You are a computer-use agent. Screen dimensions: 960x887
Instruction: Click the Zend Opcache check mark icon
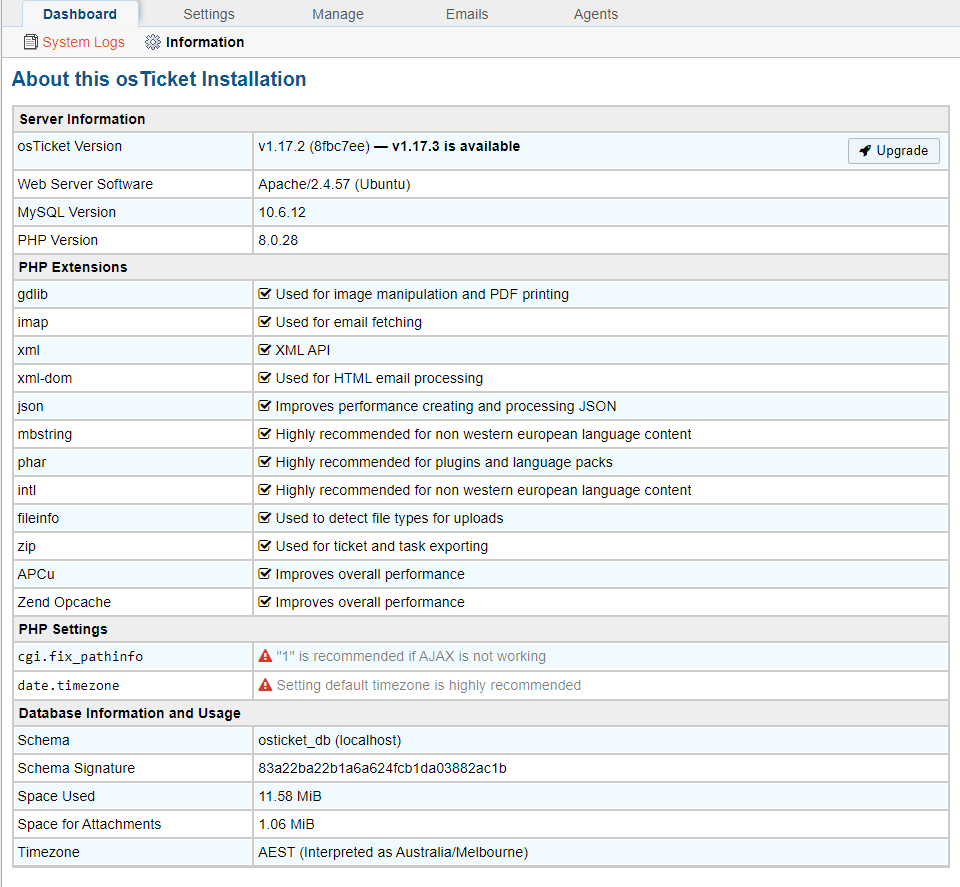(x=264, y=602)
